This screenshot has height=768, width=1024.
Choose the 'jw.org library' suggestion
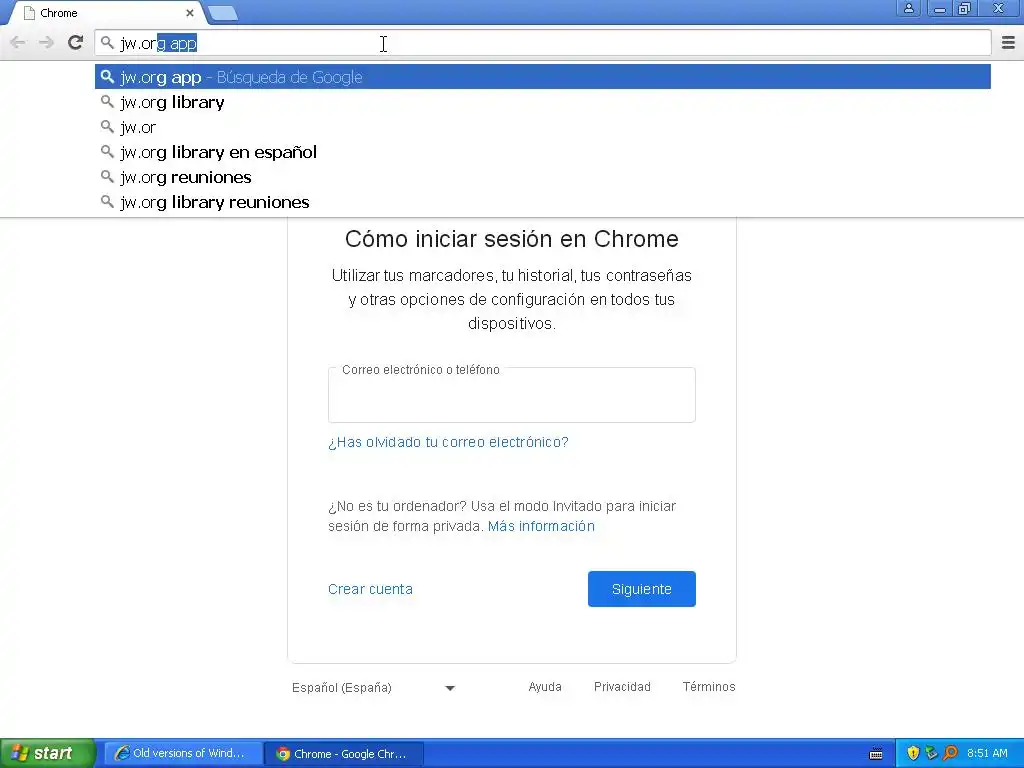pyautogui.click(x=543, y=102)
